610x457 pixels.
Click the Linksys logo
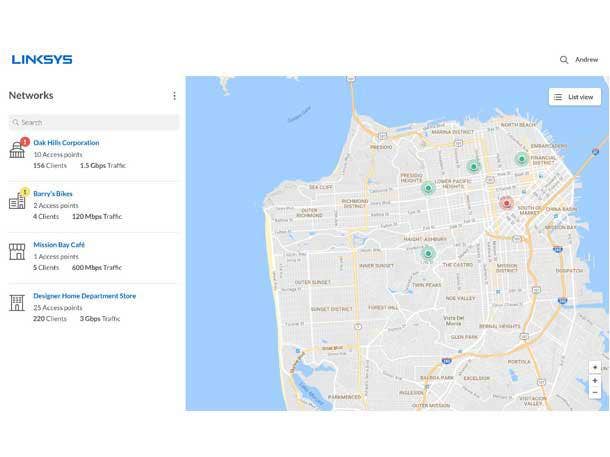coord(42,59)
